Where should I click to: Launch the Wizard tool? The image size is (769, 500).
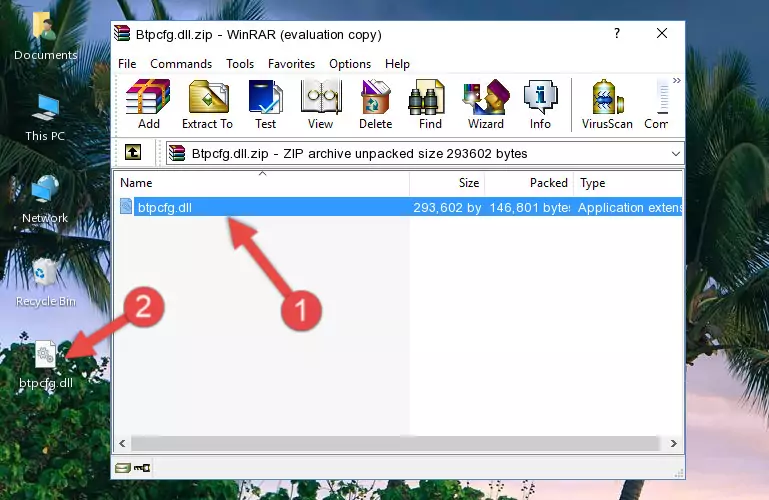486,104
